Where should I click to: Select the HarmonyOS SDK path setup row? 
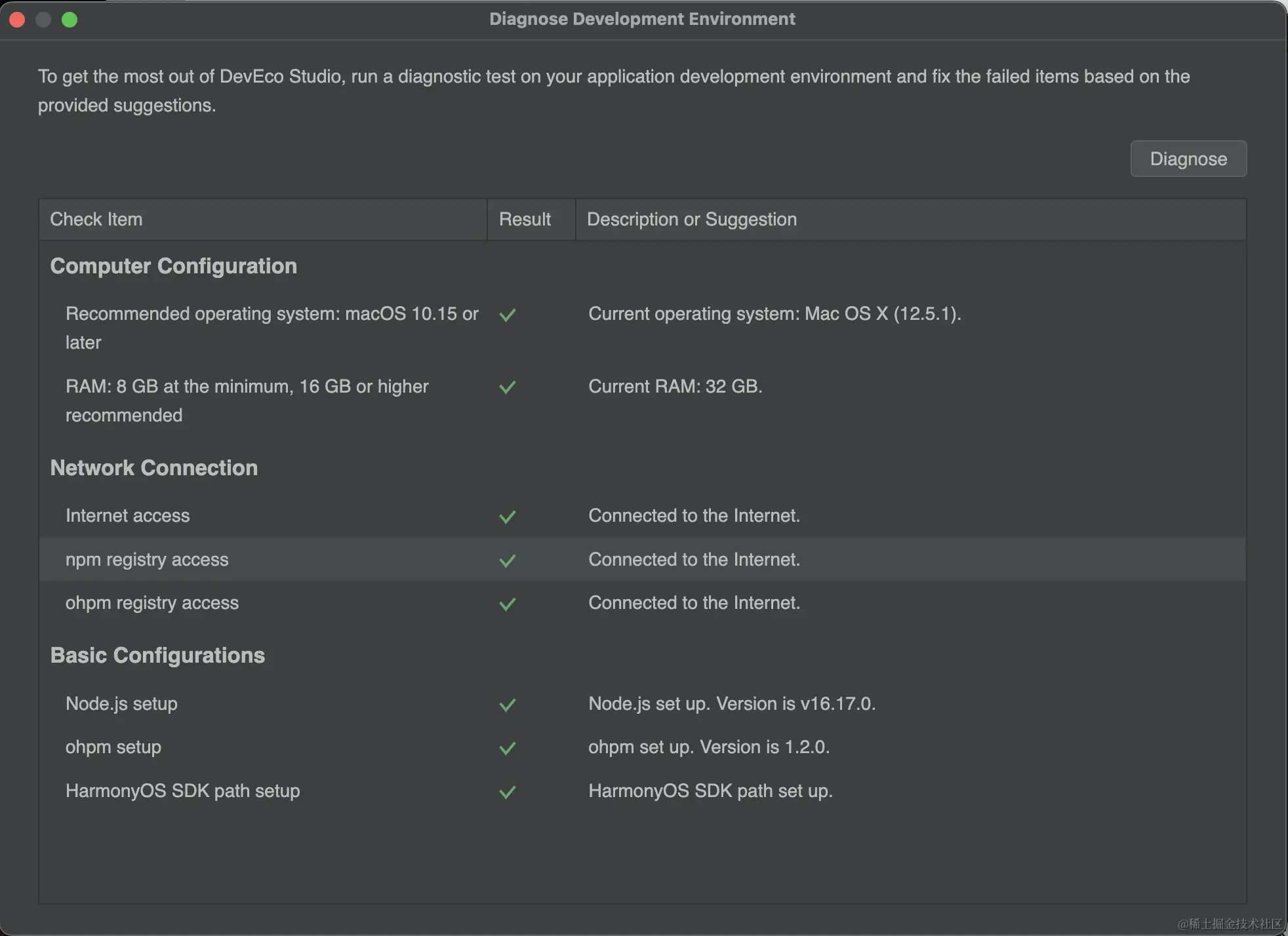coord(182,791)
